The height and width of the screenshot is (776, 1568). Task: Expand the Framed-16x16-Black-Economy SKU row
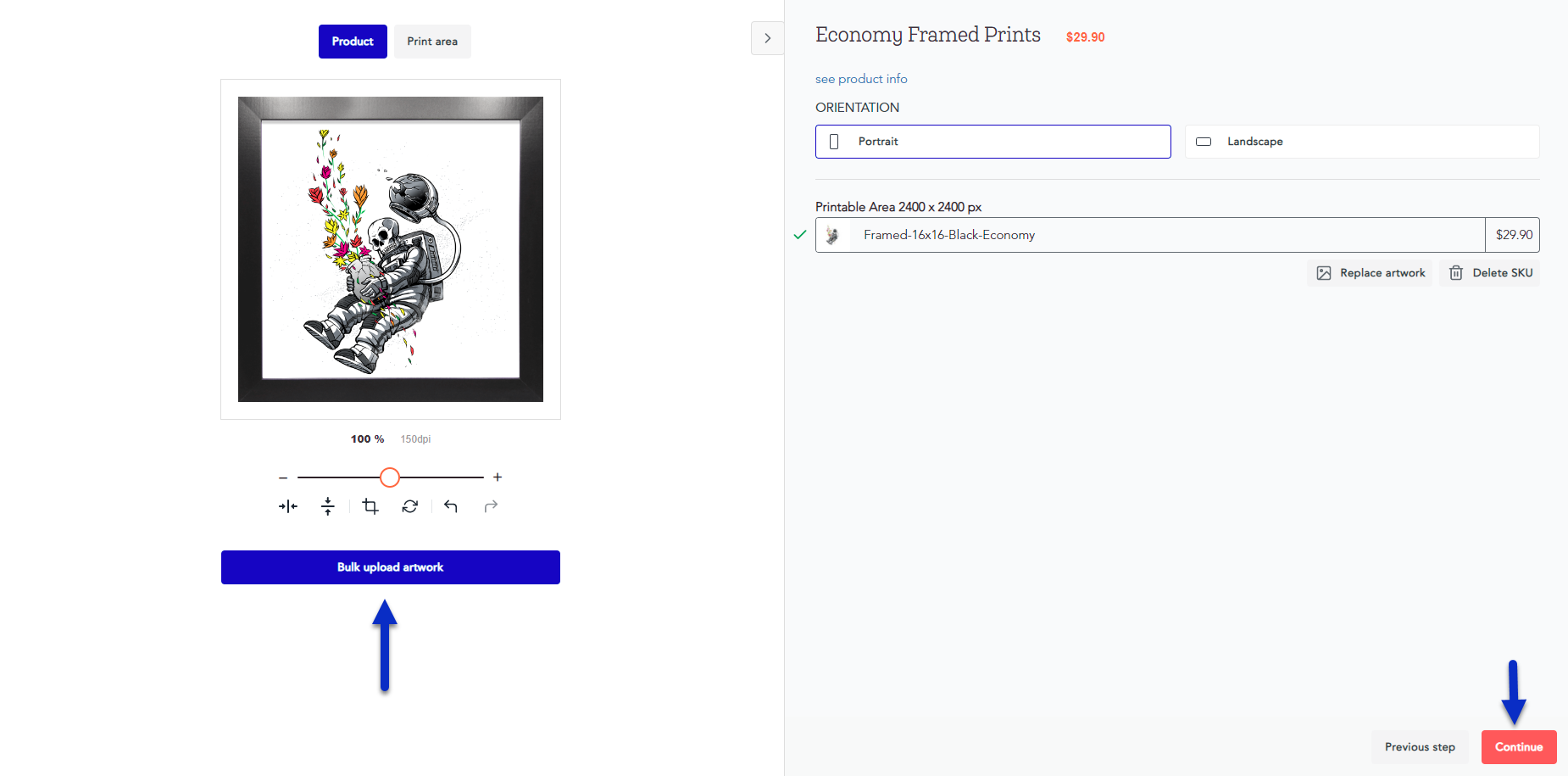pyautogui.click(x=1149, y=235)
